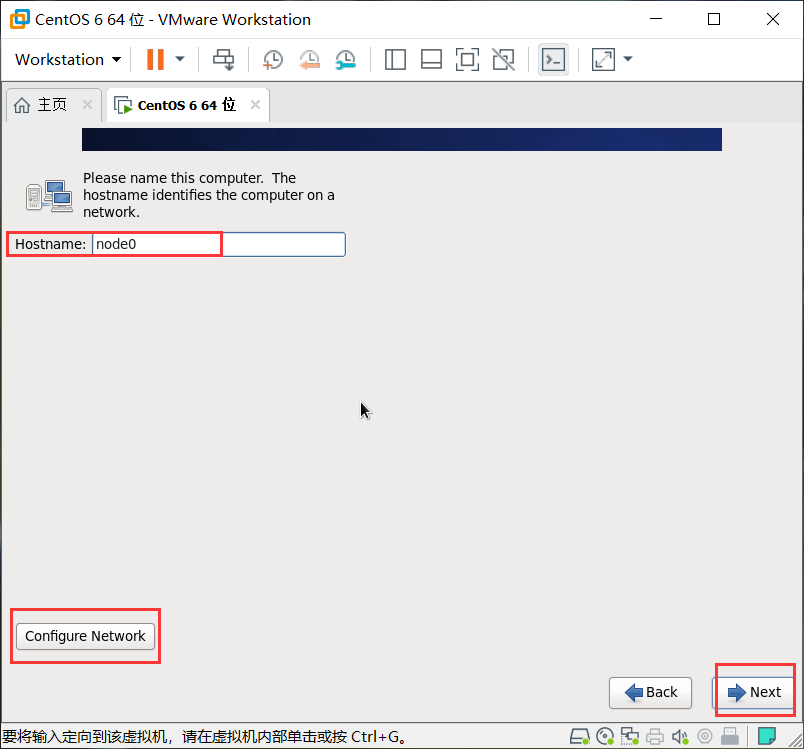Viewport: 804px width, 749px height.
Task: Toggle the thumbnail bar view
Action: [x=431, y=59]
